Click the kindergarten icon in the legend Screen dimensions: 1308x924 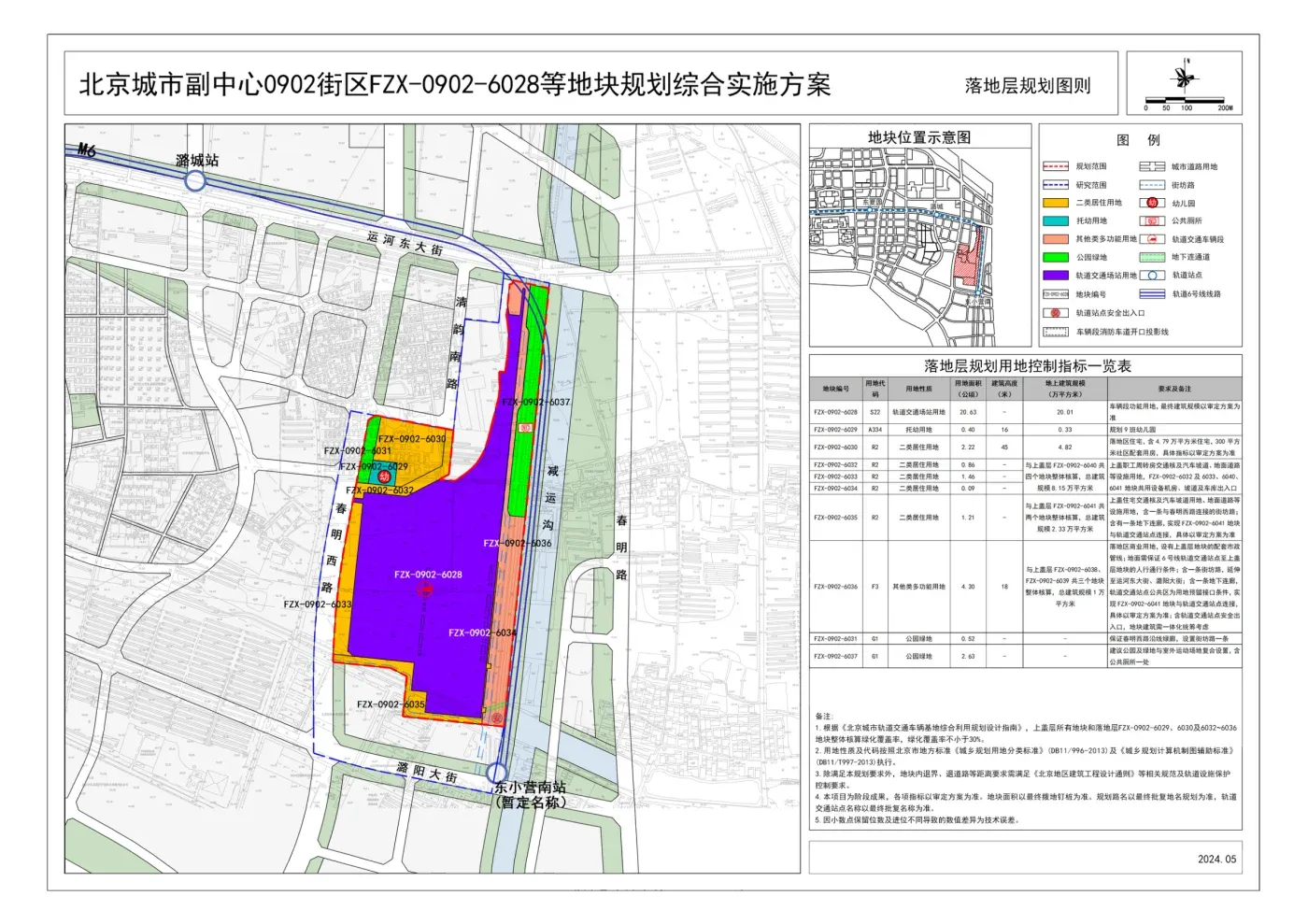1152,203
